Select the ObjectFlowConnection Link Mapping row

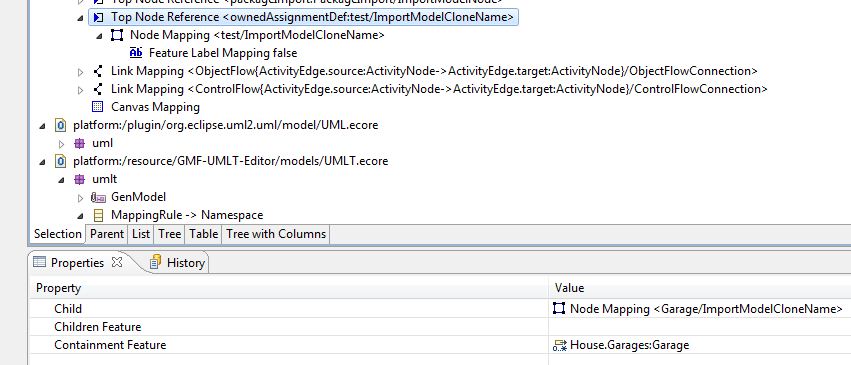pos(434,71)
